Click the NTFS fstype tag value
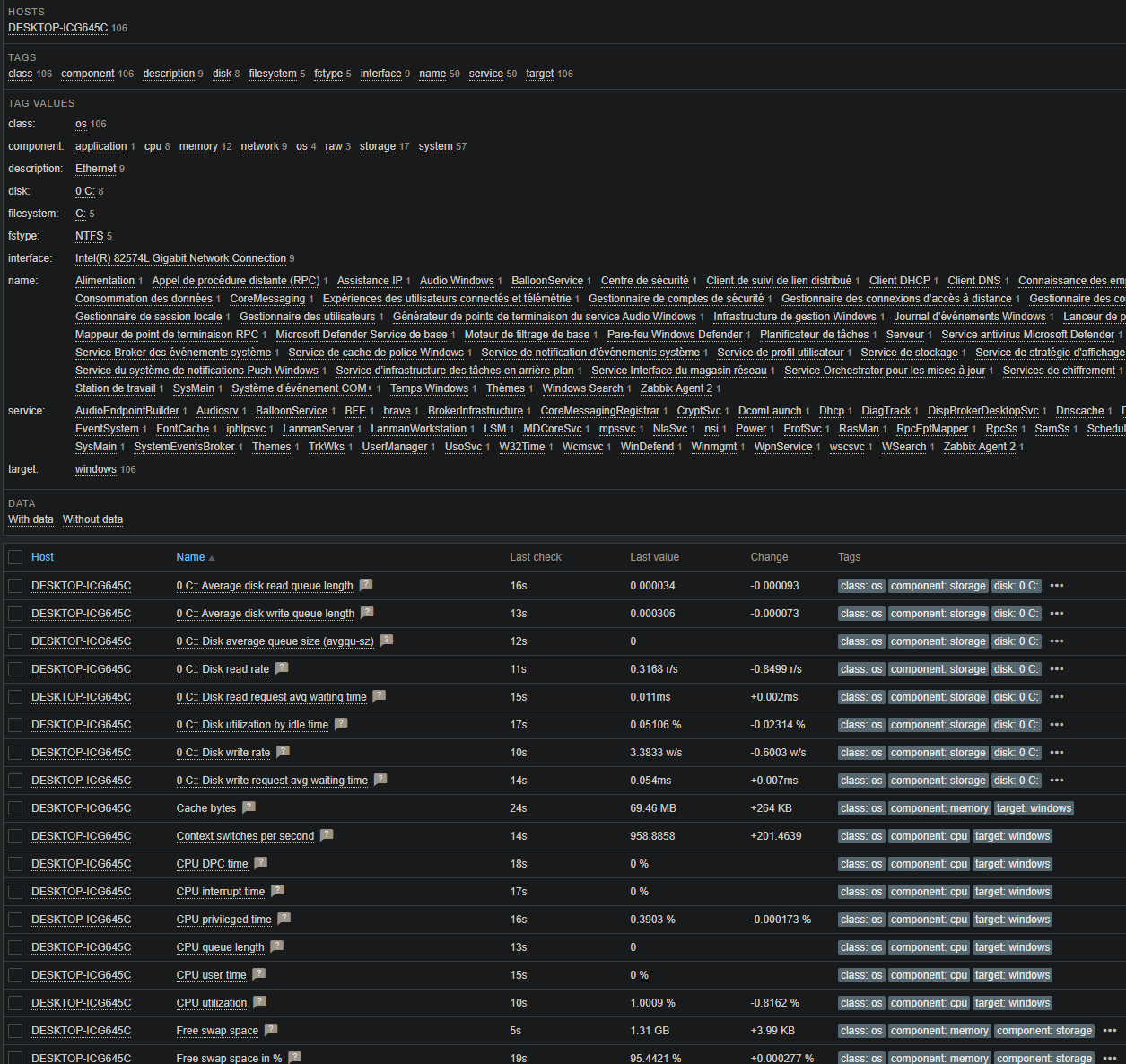1126x1064 pixels. coord(89,236)
